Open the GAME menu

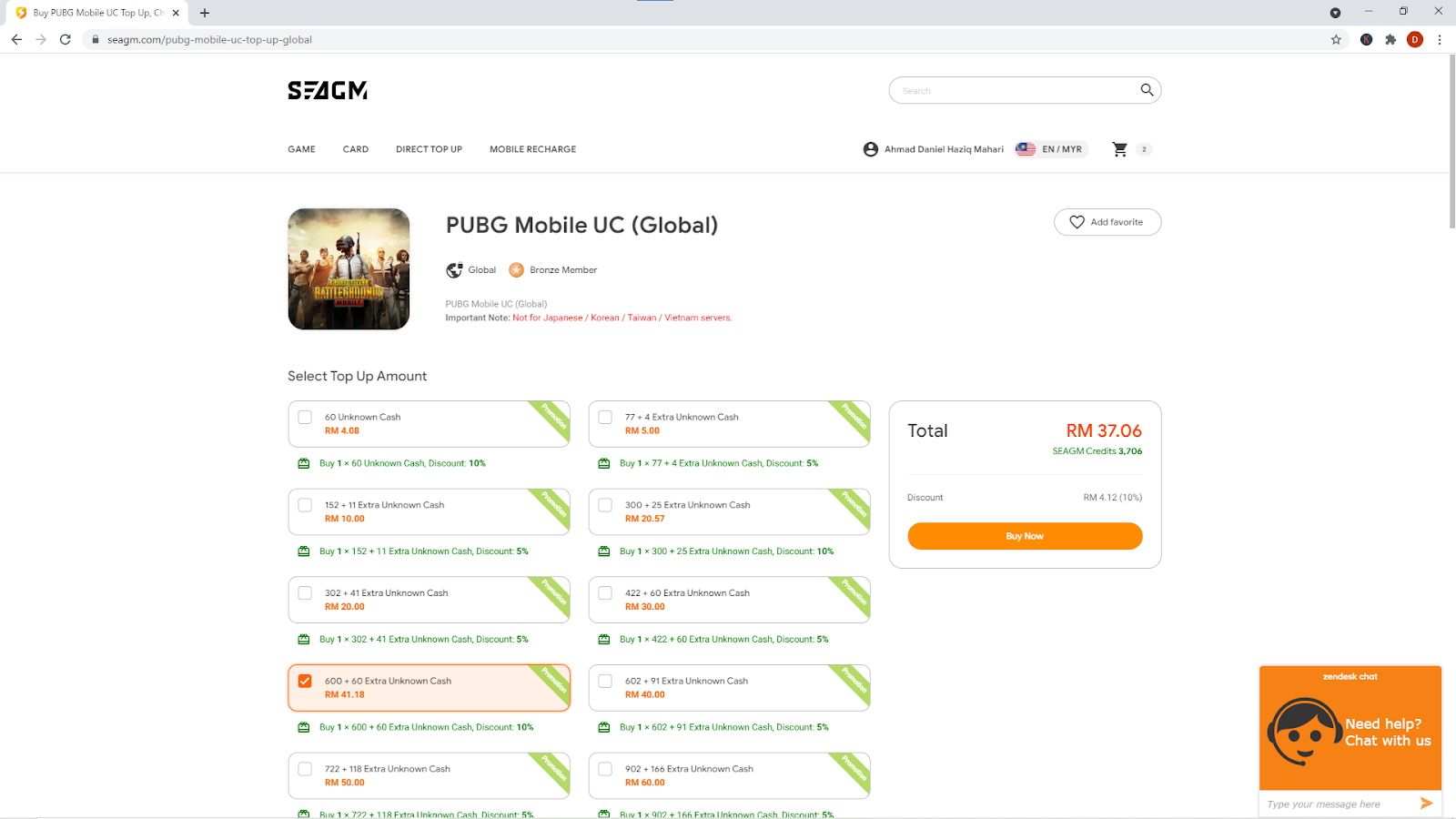(302, 149)
